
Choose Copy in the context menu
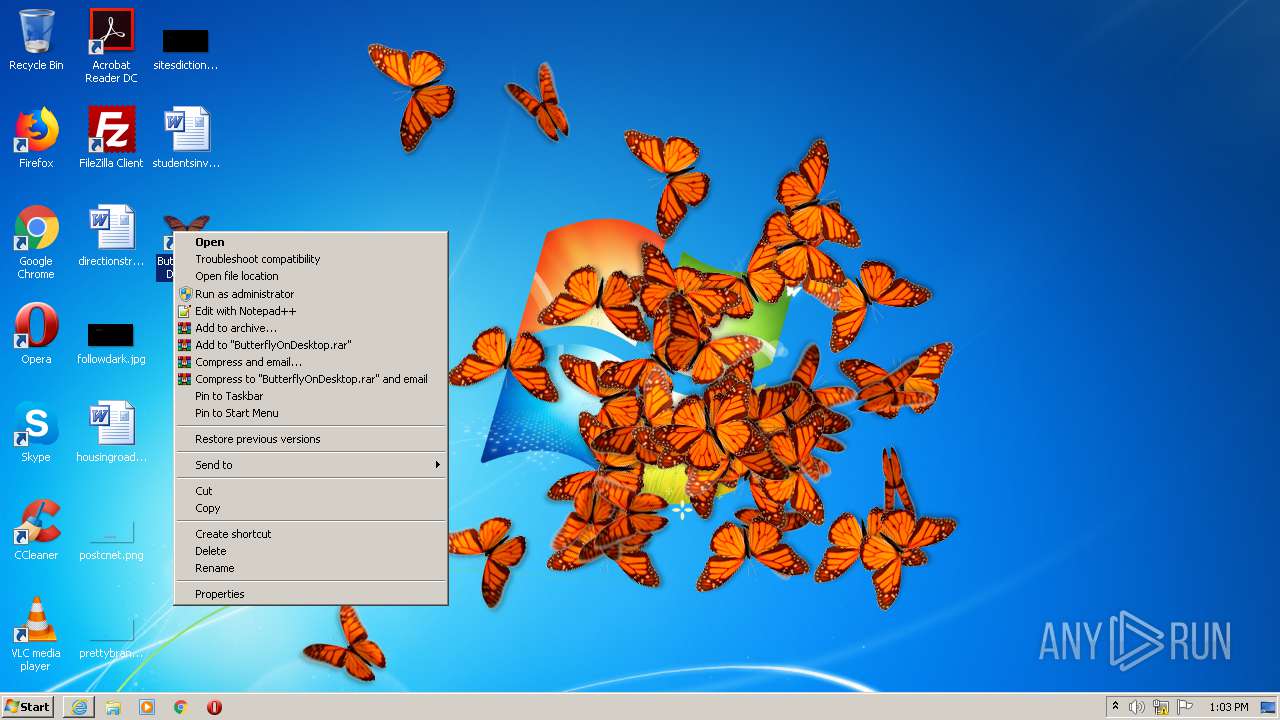click(x=311, y=508)
